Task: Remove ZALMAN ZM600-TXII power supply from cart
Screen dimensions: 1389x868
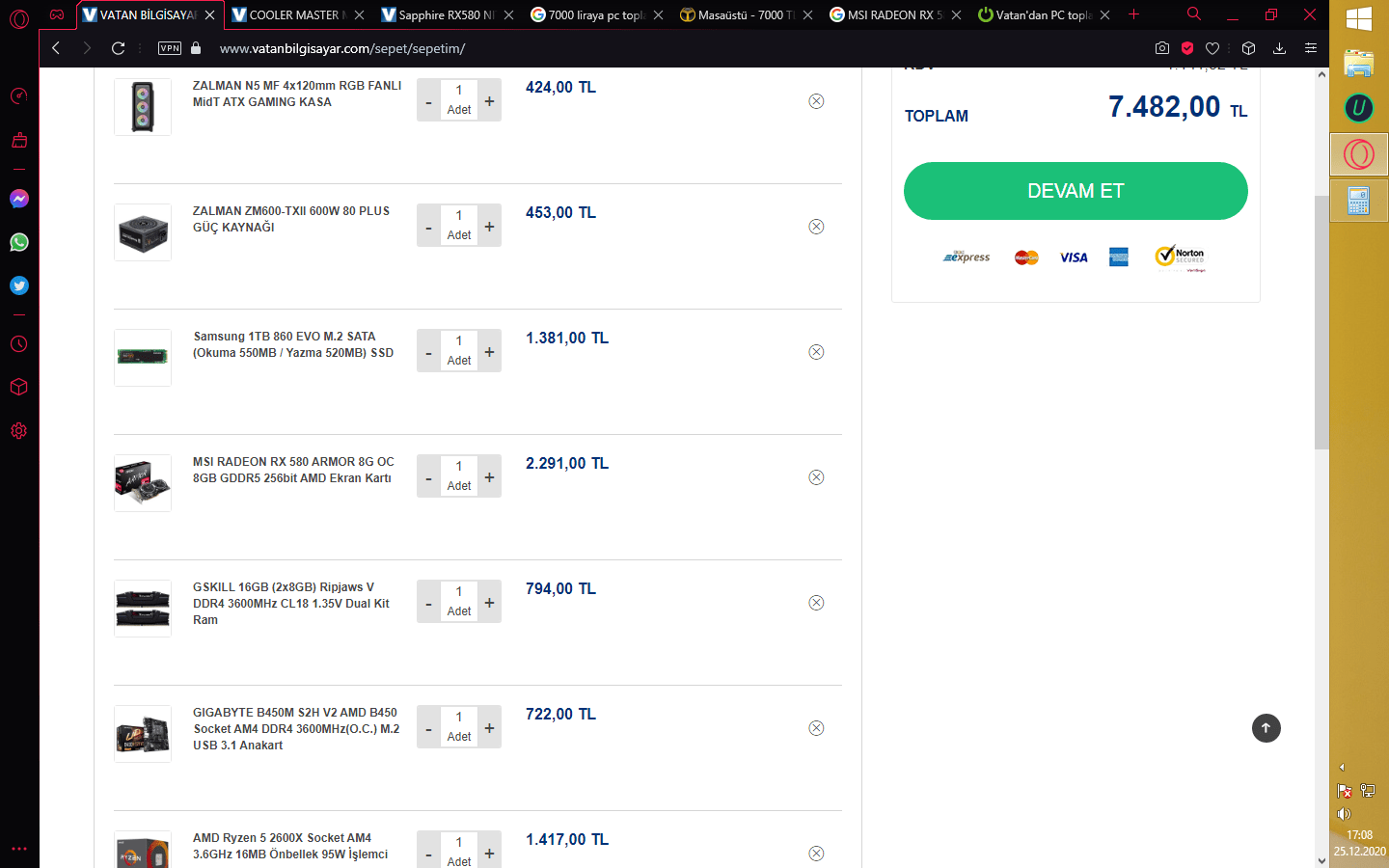Action: click(816, 227)
